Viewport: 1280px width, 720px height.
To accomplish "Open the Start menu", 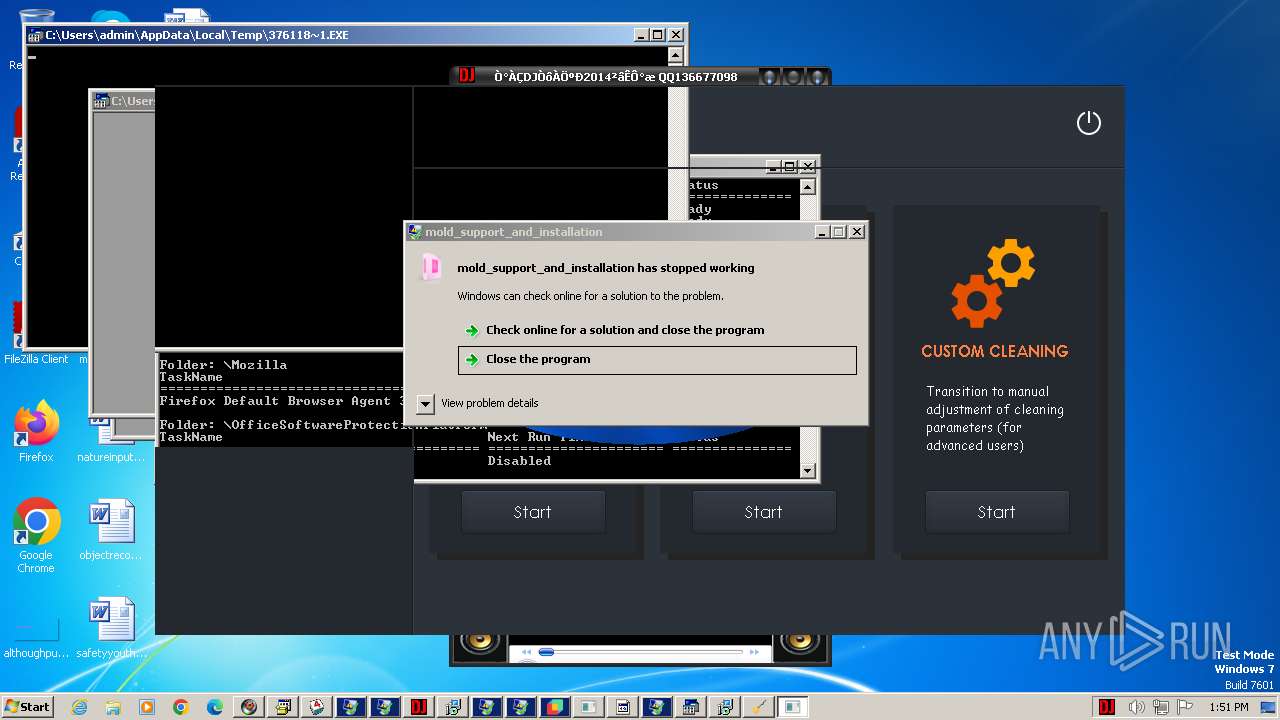I will point(27,707).
